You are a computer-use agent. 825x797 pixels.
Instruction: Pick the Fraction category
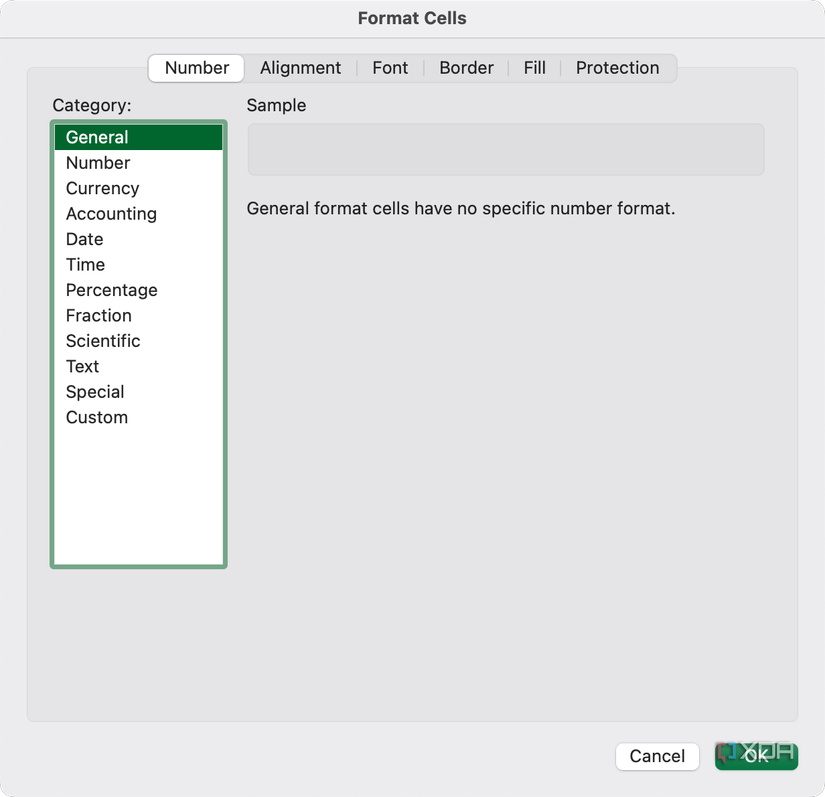tap(138, 316)
